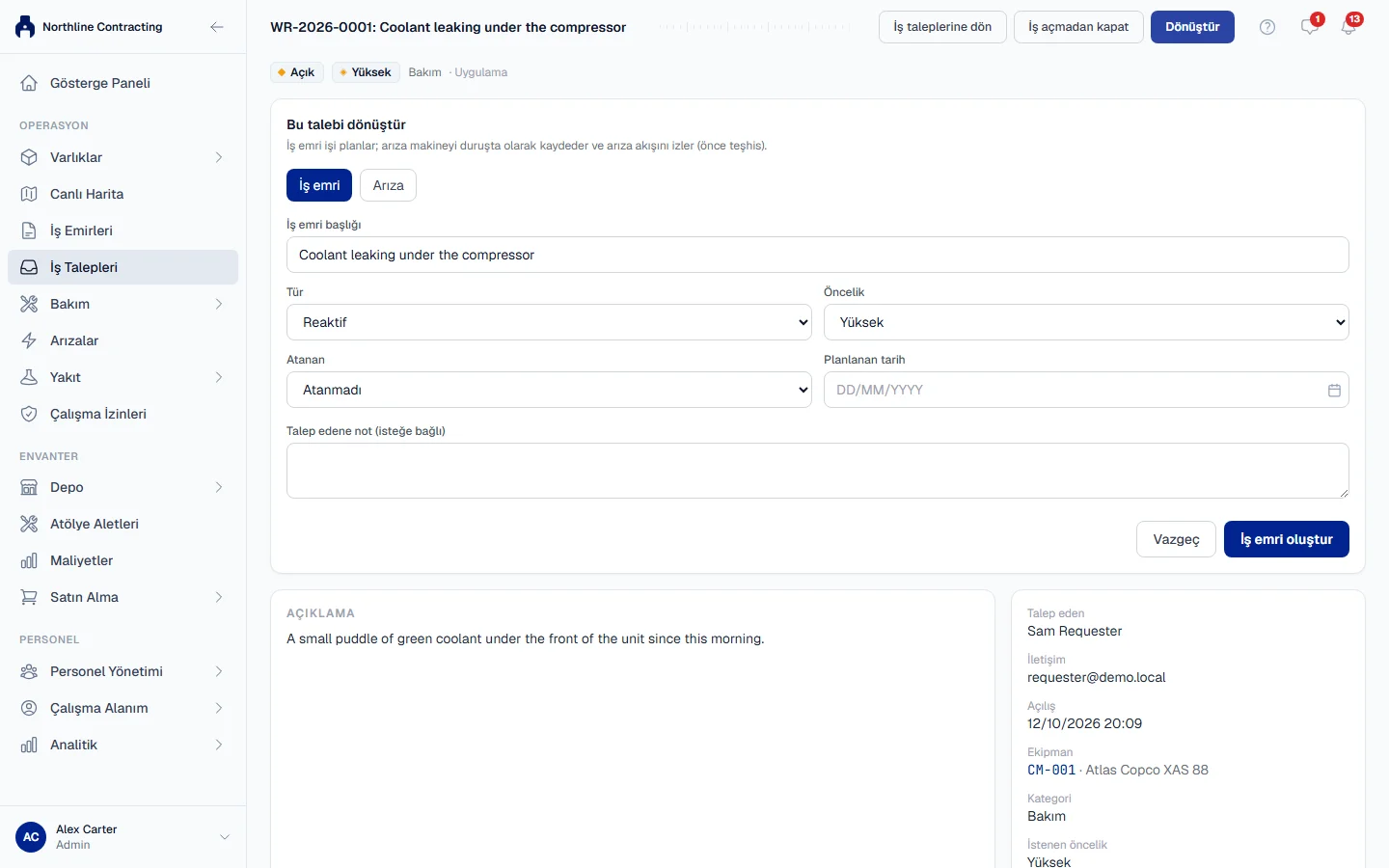This screenshot has height=868, width=1389.
Task: Open notifications bell with 13 badge
Action: [1348, 27]
